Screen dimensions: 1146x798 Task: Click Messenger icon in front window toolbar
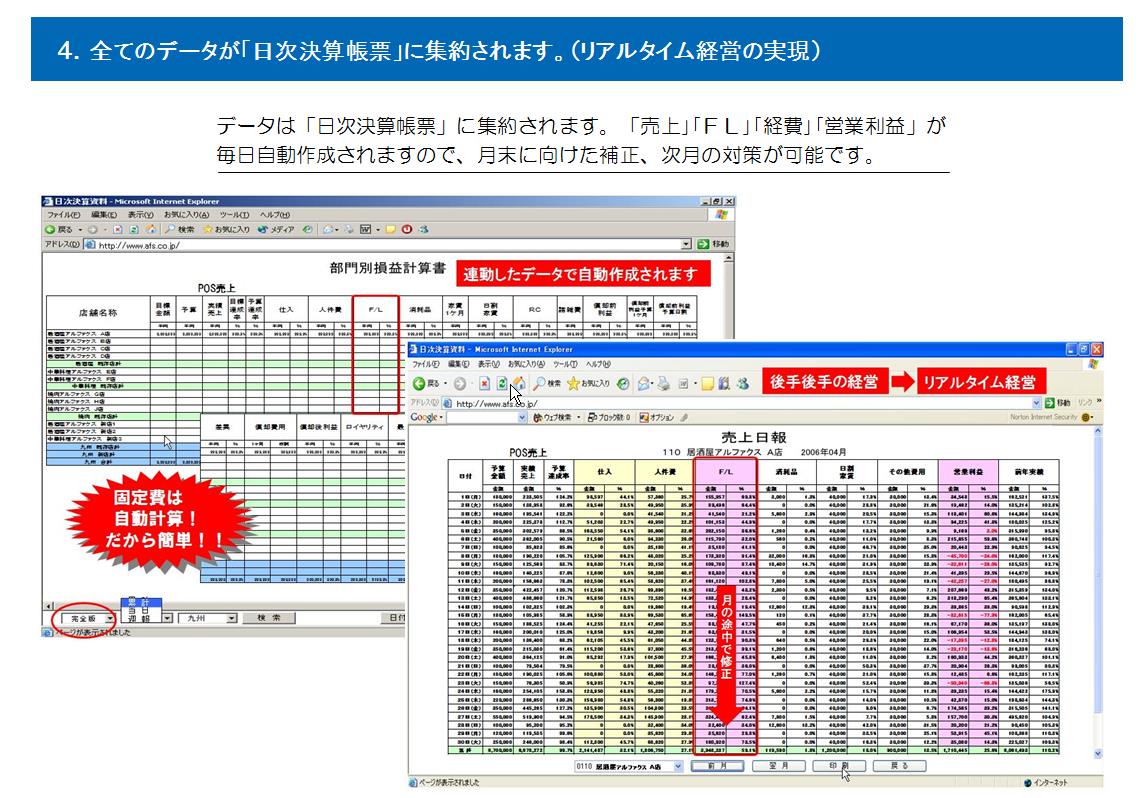[742, 384]
